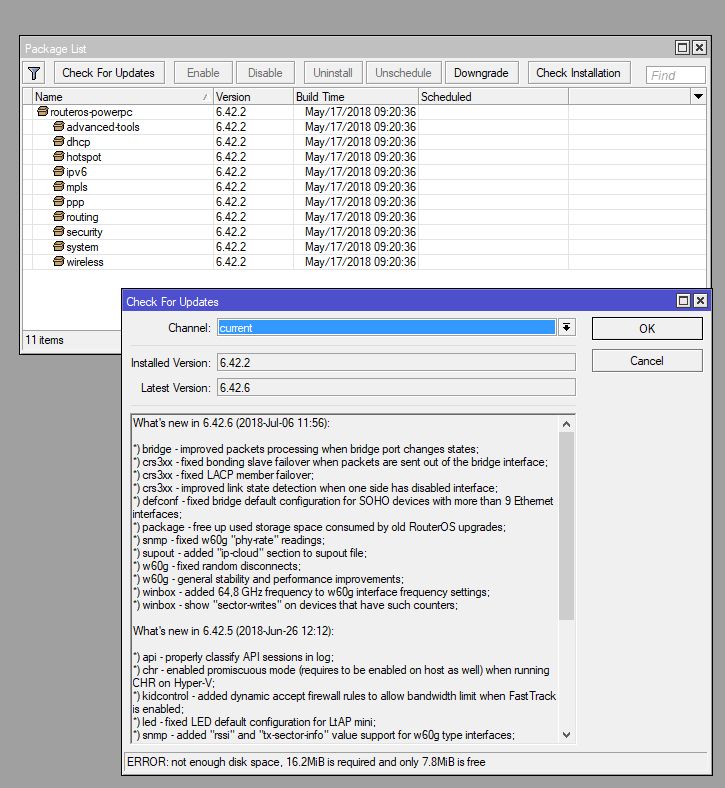Select the routing row name
725x788 pixels.
[x=82, y=217]
